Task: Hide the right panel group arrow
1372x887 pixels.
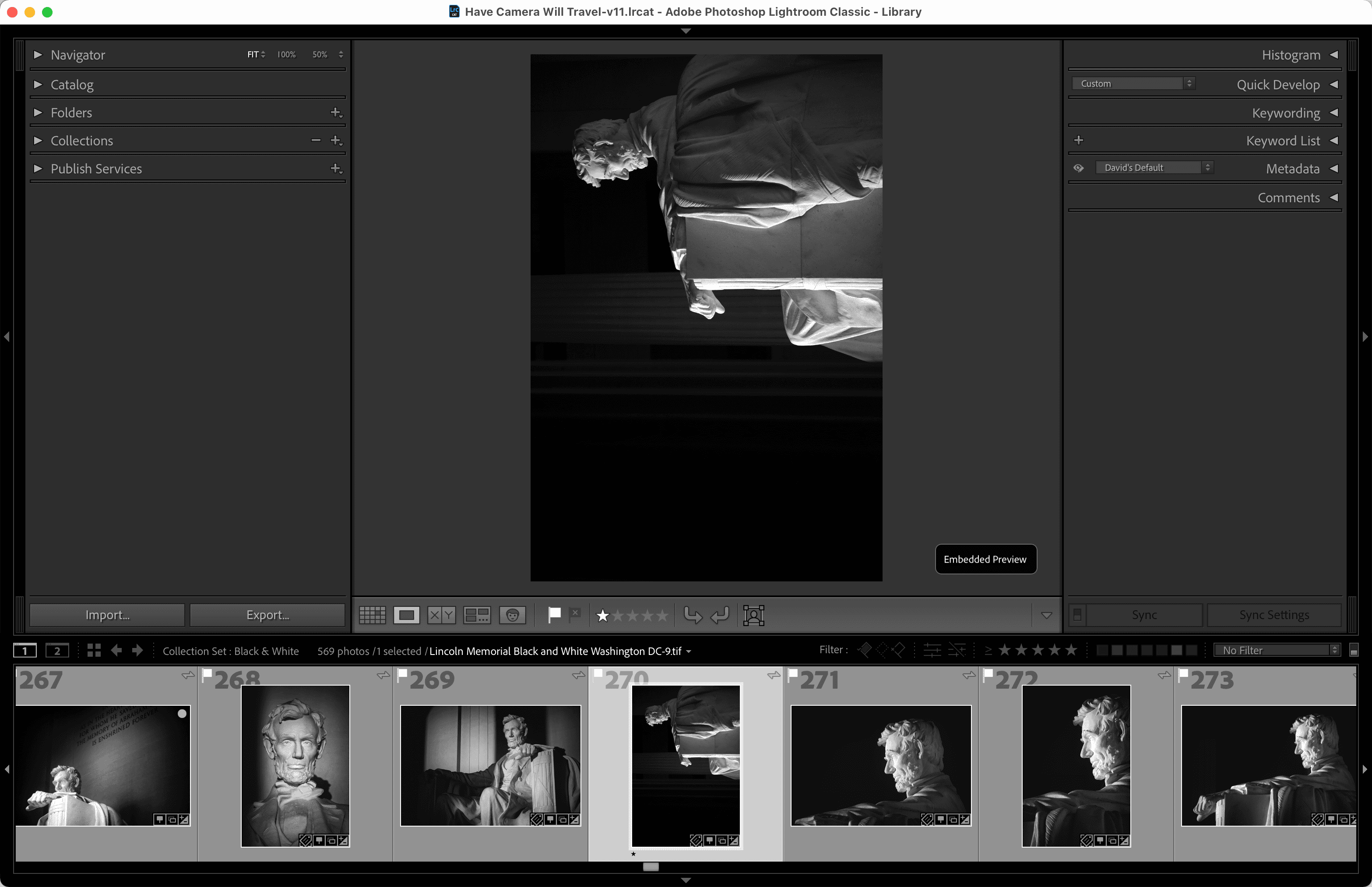Action: click(x=1365, y=336)
